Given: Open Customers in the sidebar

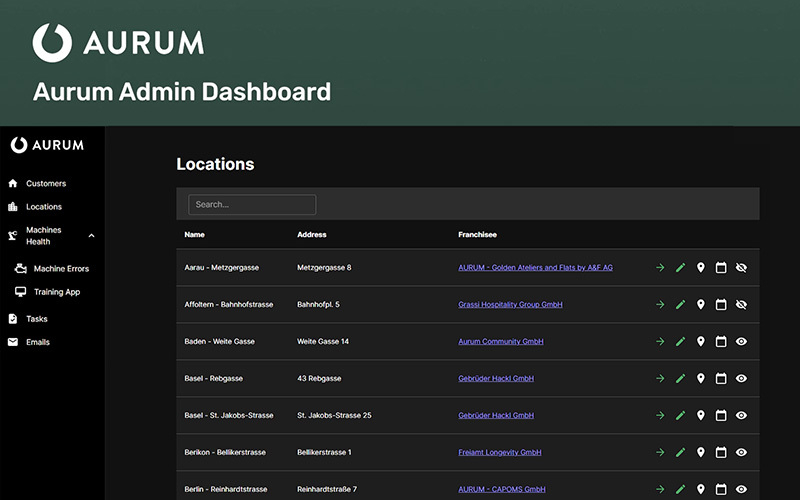Looking at the screenshot, I should point(46,183).
